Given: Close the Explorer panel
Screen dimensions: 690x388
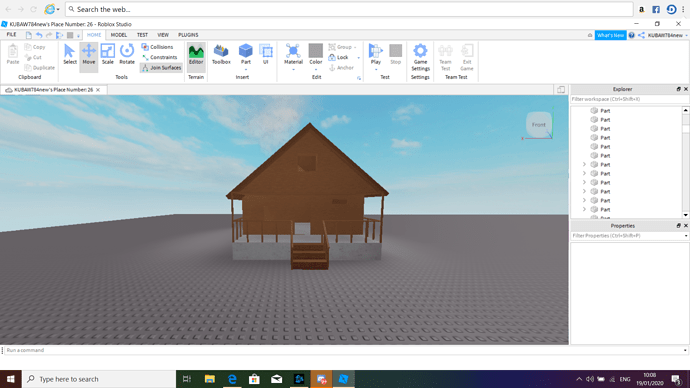Looking at the screenshot, I should coord(686,89).
